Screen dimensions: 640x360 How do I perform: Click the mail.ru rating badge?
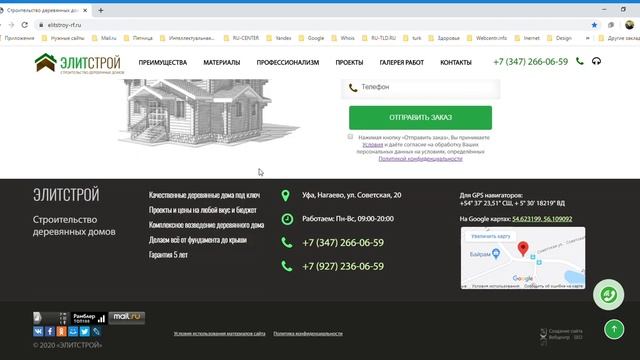[x=127, y=318]
